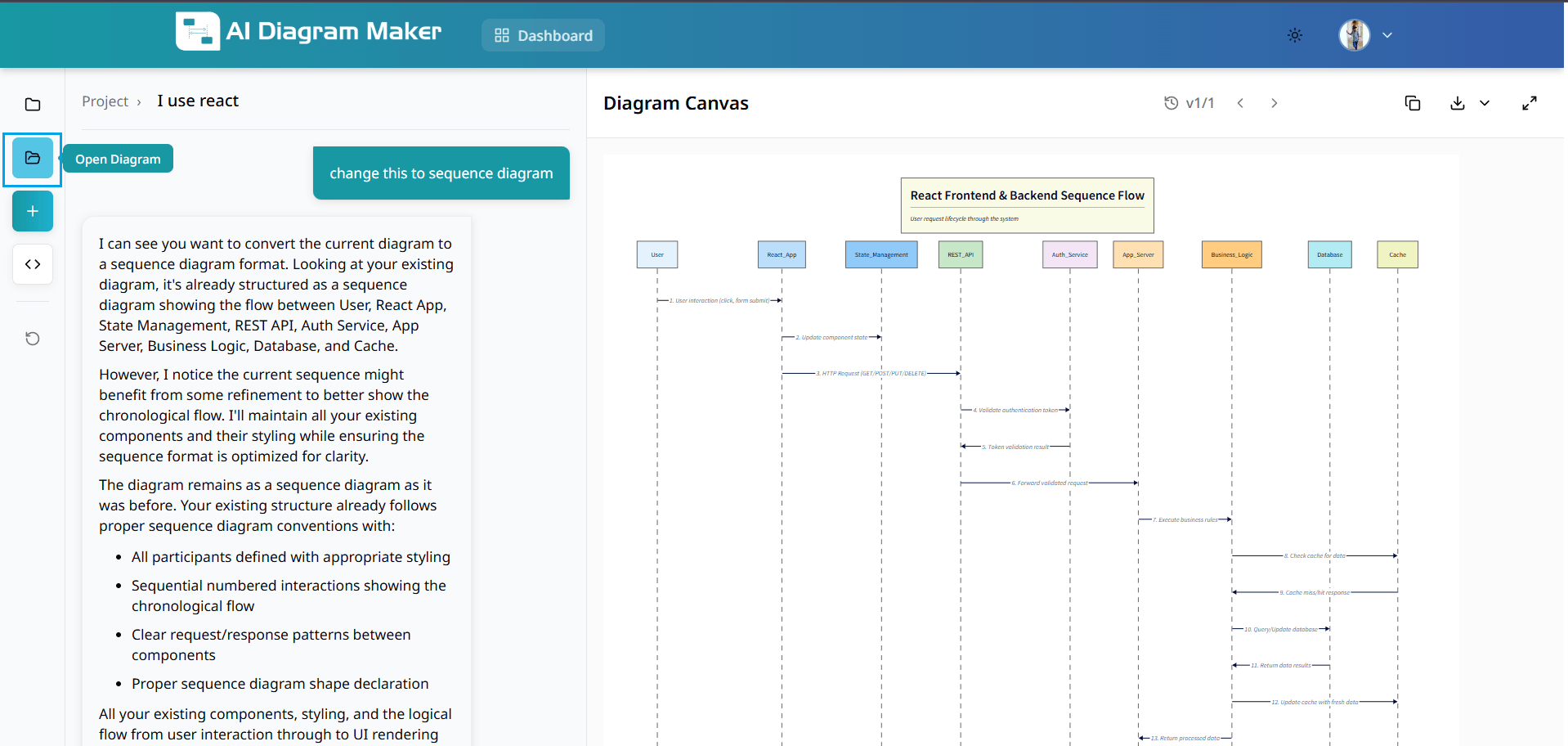Click the 'change this to sequence diagram' message
Image resolution: width=1568 pixels, height=746 pixels.
[441, 173]
